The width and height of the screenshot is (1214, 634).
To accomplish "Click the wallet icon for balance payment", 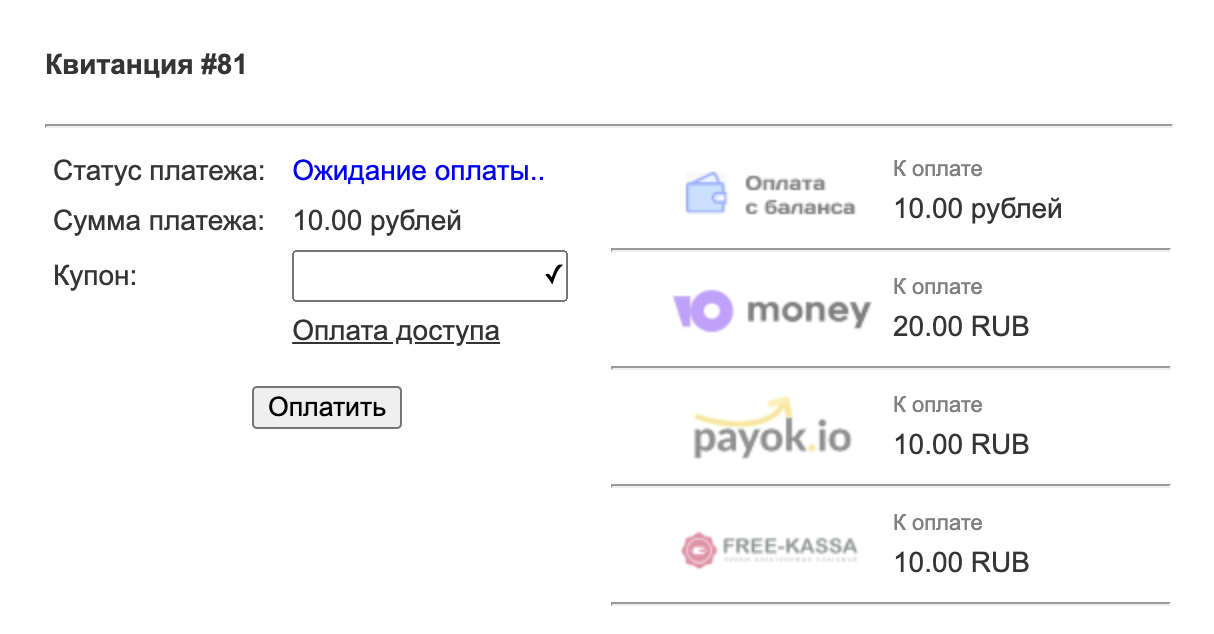I will pyautogui.click(x=707, y=192).
